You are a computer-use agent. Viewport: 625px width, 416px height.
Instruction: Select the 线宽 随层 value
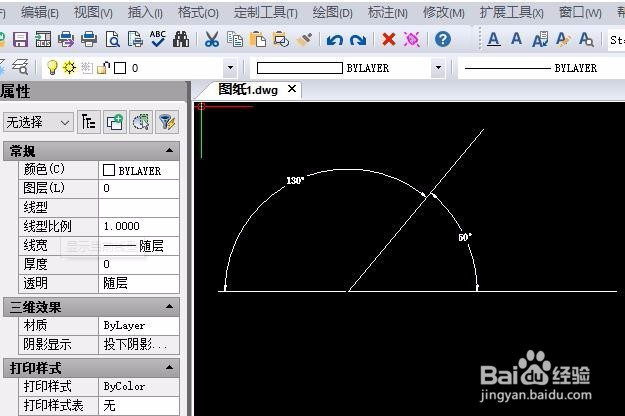point(139,246)
